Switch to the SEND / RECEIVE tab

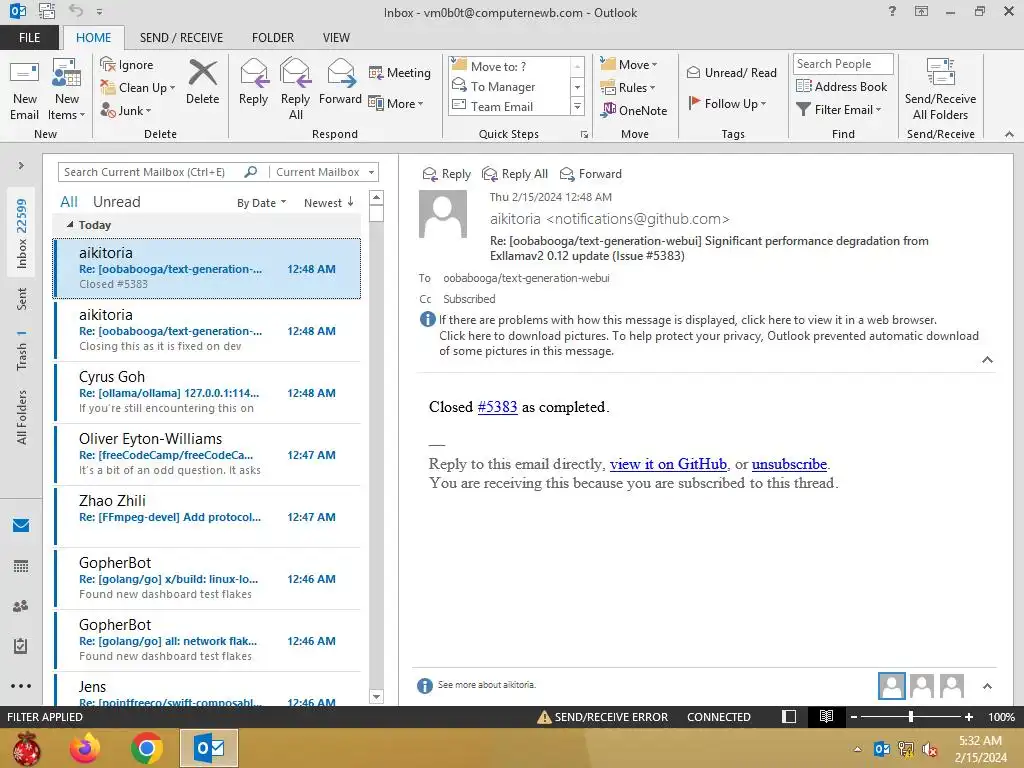[182, 37]
